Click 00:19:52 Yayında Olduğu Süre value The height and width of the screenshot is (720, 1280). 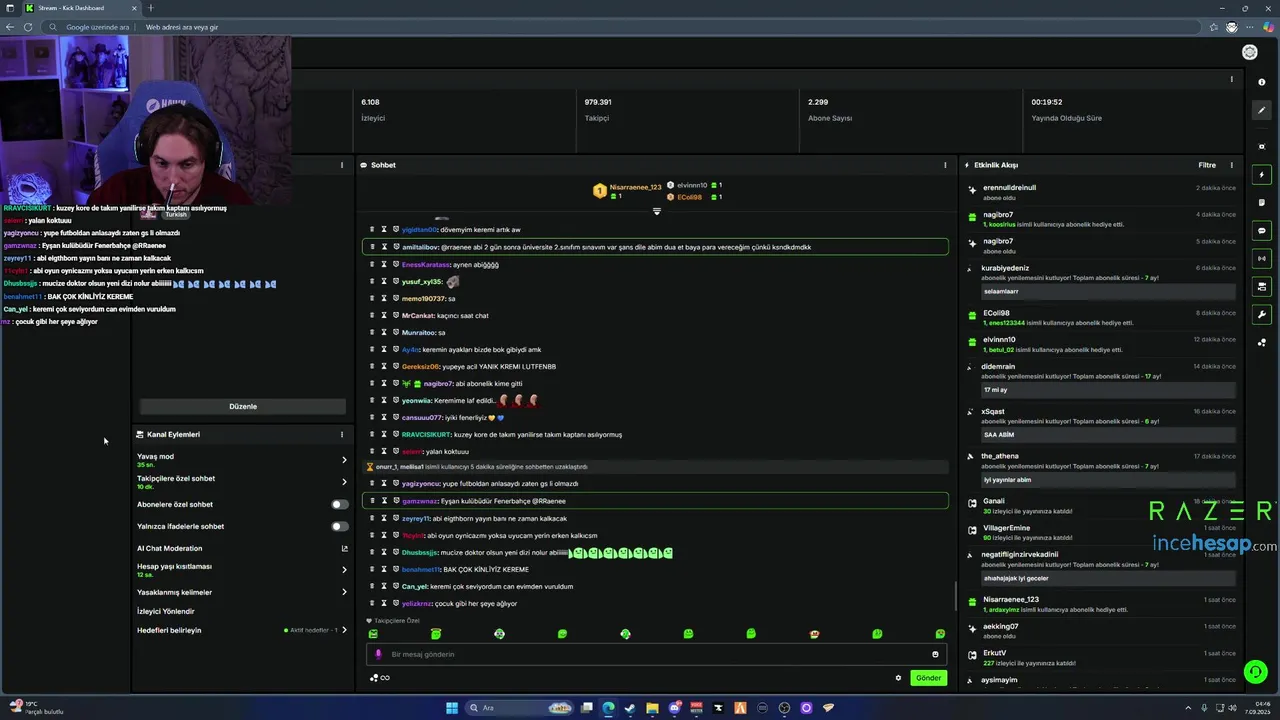click(x=1047, y=102)
